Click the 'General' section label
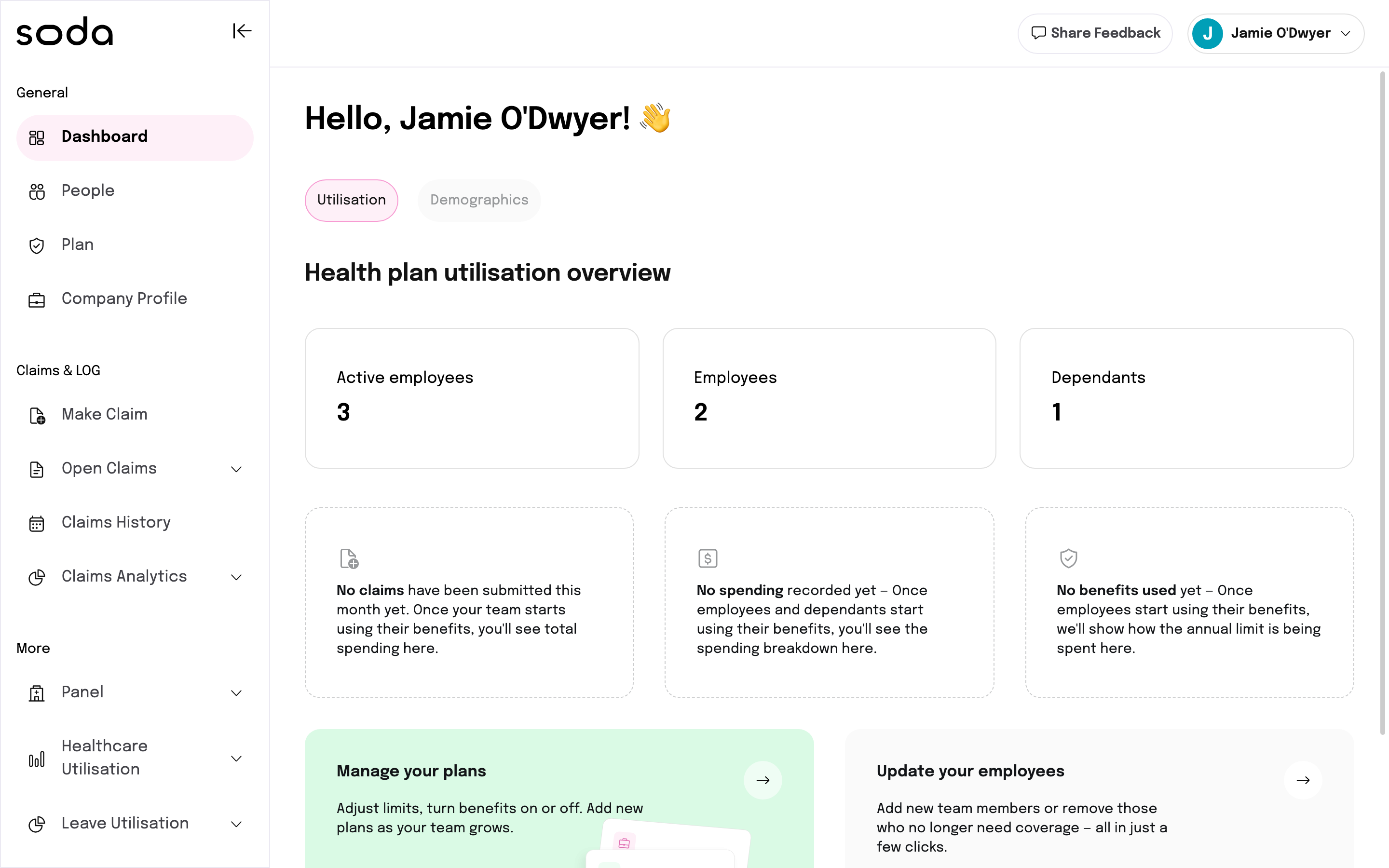 click(x=42, y=93)
